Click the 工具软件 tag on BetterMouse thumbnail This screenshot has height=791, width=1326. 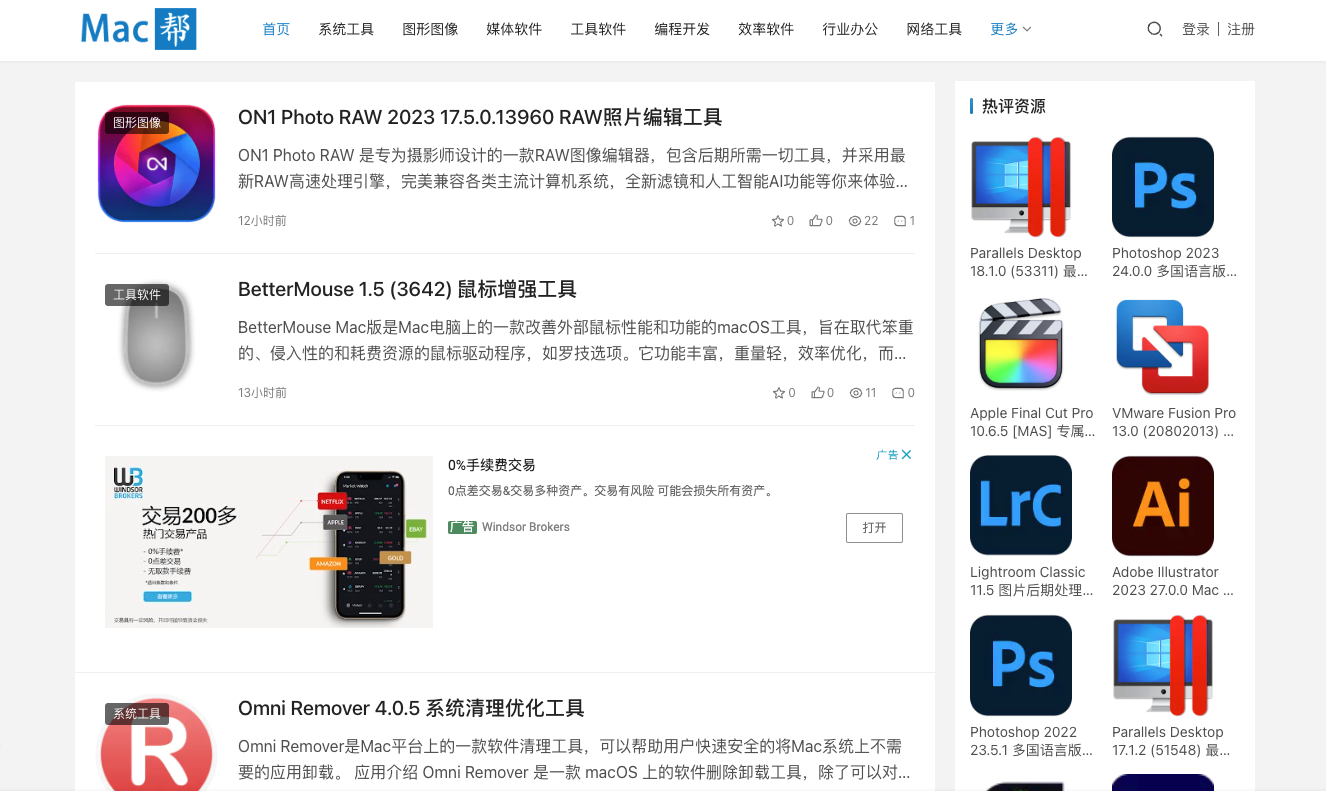[x=137, y=294]
